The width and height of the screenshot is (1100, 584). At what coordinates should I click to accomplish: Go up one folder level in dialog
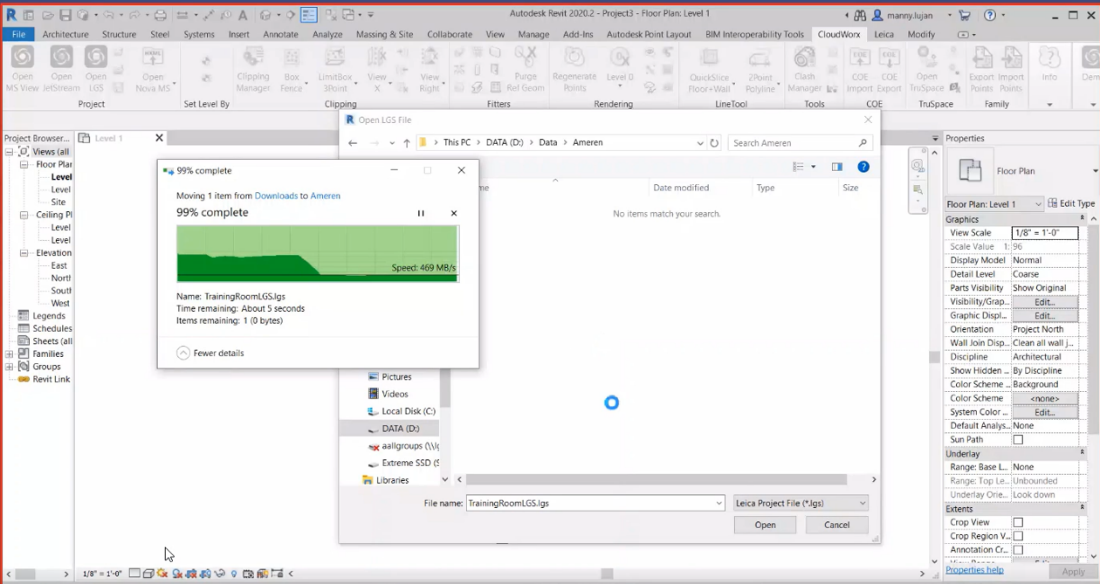tap(406, 142)
